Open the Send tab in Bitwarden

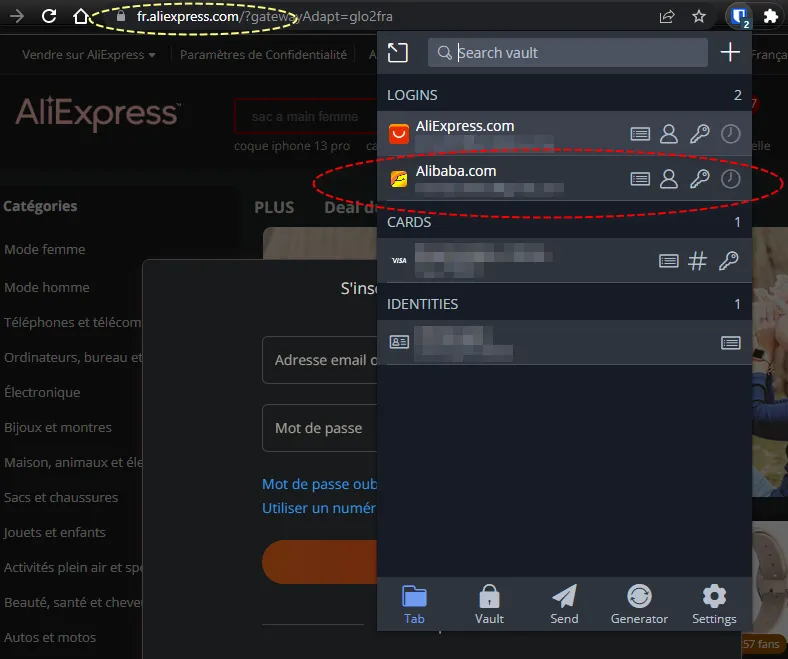tap(564, 605)
